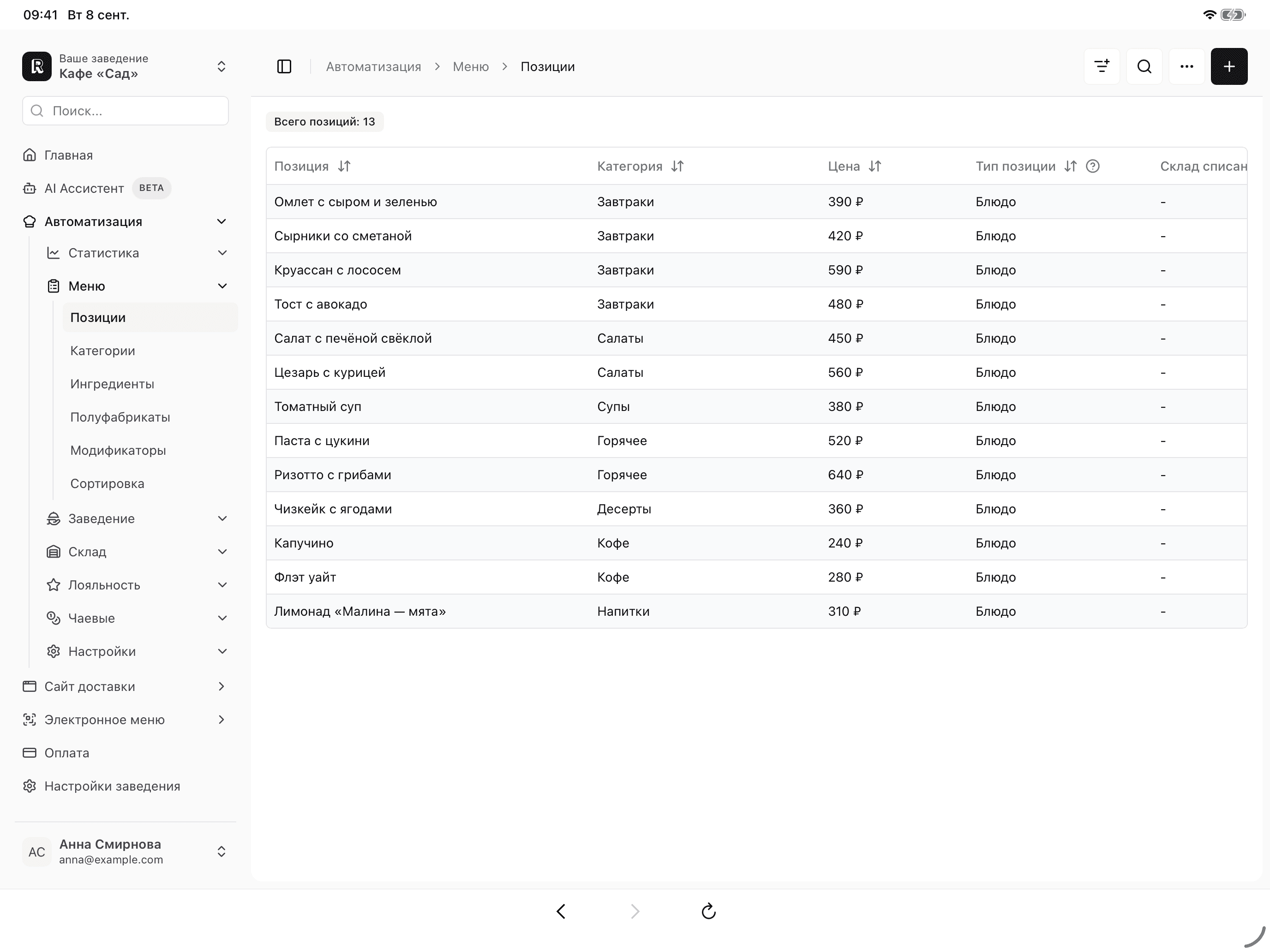Reload the page with refresh icon
Screen dimensions: 1270x952
[708, 911]
